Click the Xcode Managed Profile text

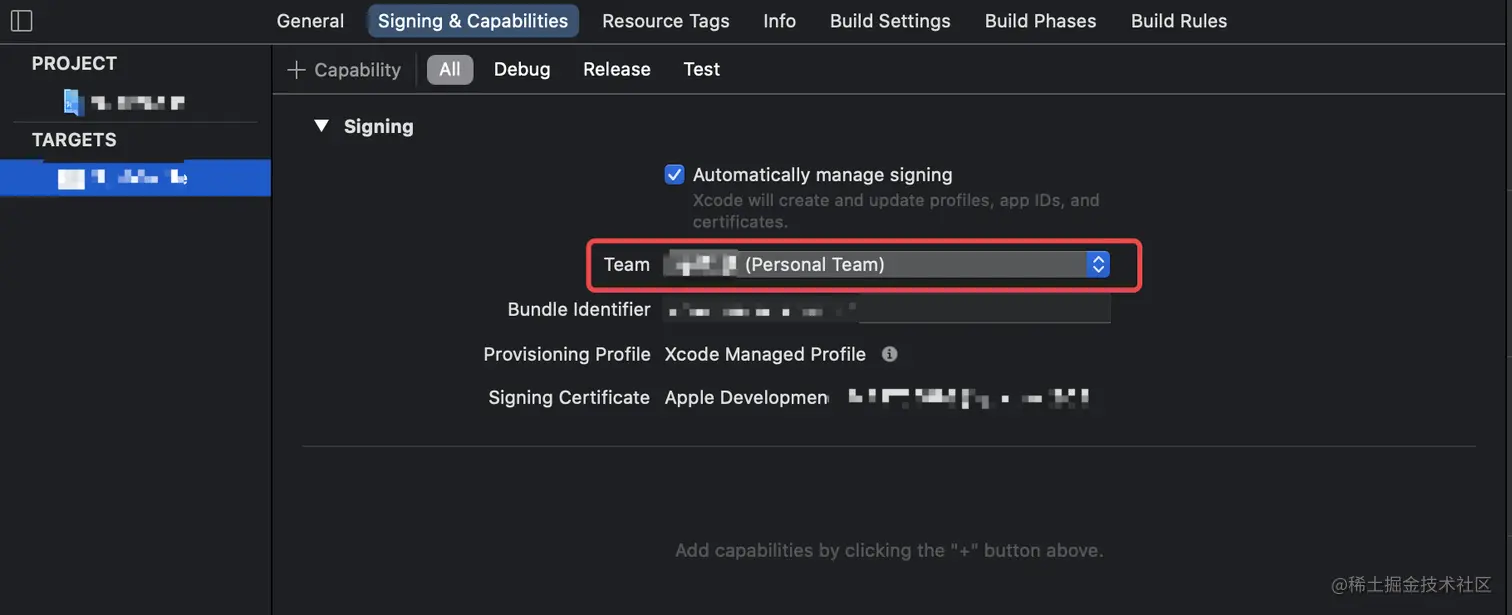tap(765, 354)
